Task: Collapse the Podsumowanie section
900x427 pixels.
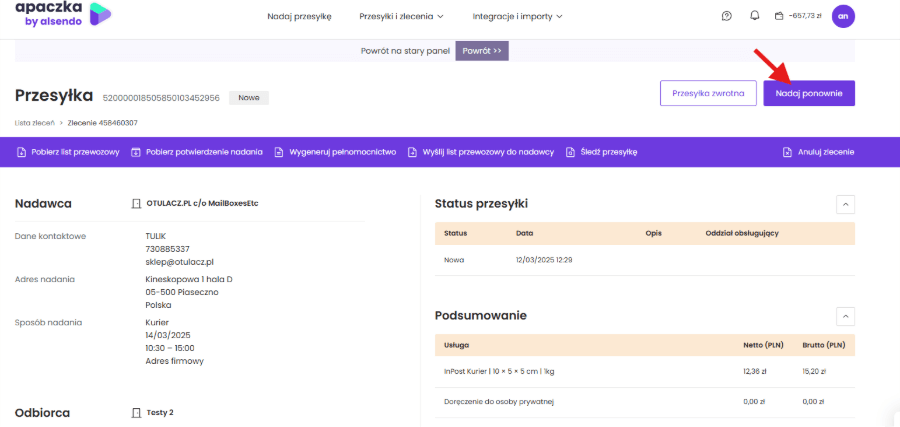Action: tap(845, 316)
